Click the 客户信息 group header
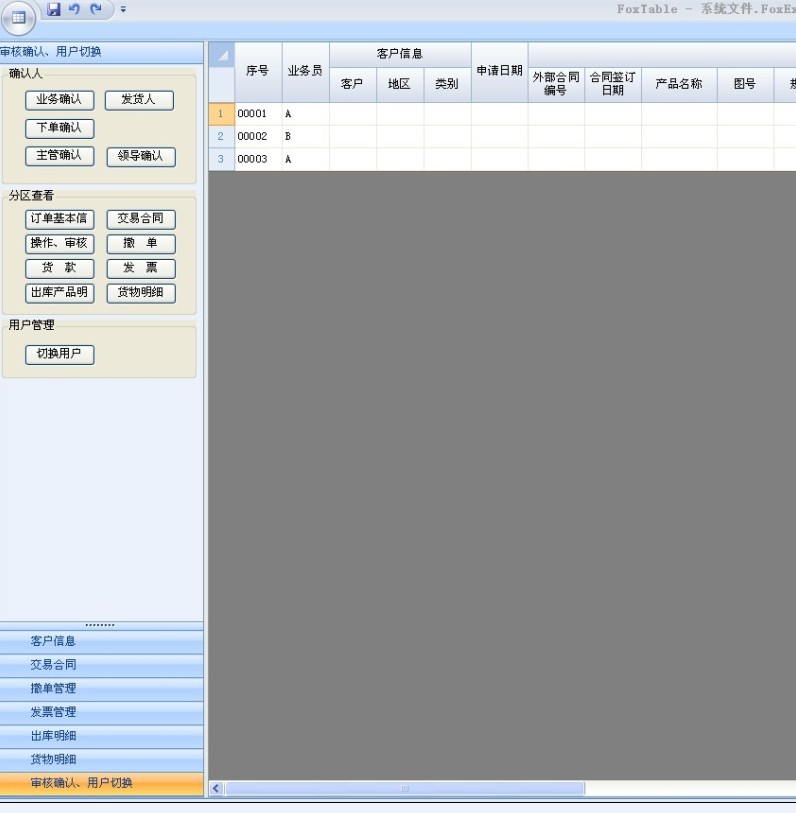 tap(400, 54)
